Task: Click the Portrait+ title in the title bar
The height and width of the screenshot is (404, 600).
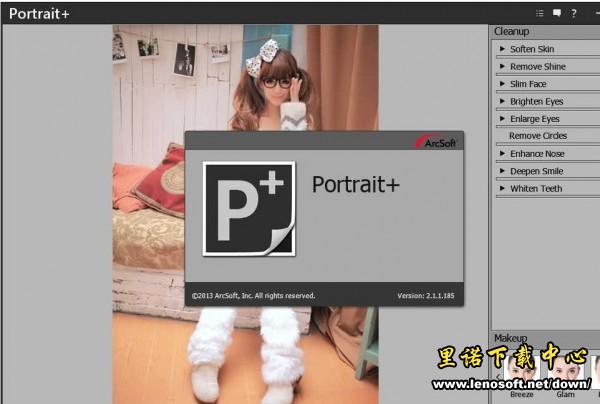Action: point(39,14)
